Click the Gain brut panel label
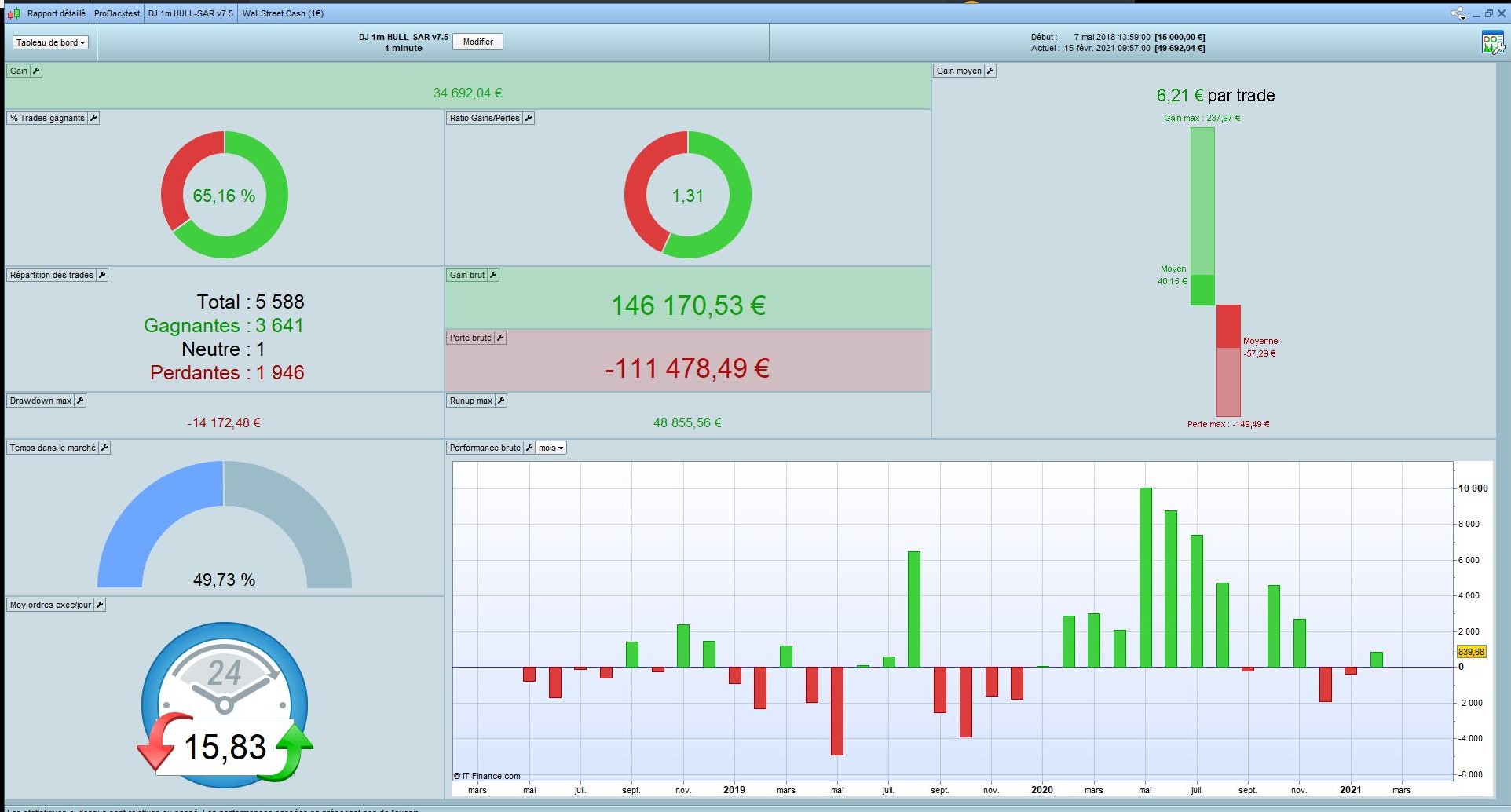Image resolution: width=1511 pixels, height=812 pixels. tap(467, 275)
